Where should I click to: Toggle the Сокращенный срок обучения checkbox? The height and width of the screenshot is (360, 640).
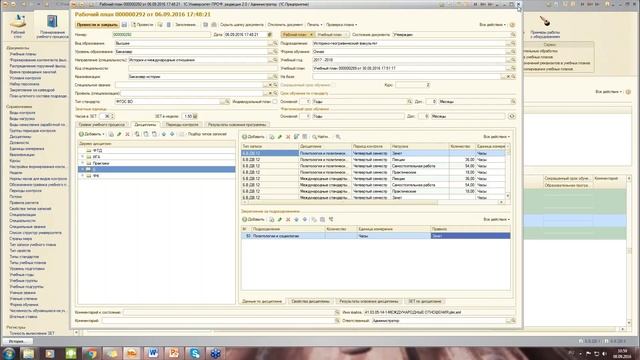tap(333, 85)
